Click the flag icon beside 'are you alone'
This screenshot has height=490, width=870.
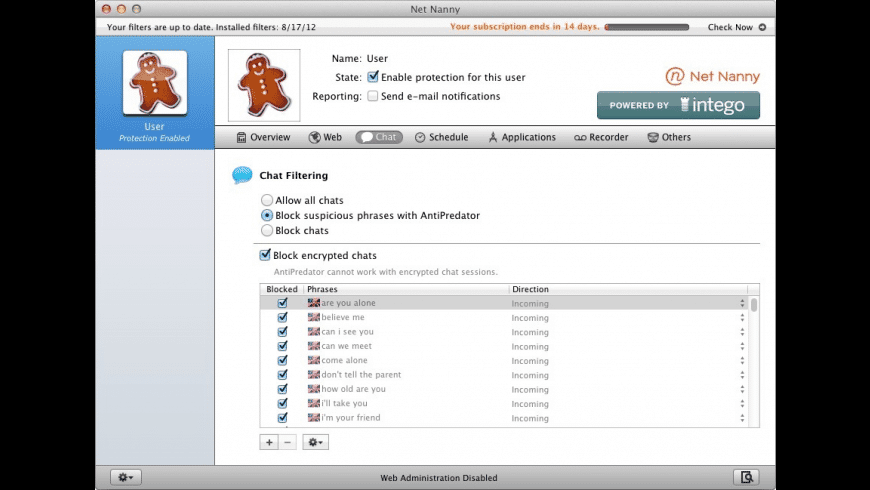coord(313,303)
